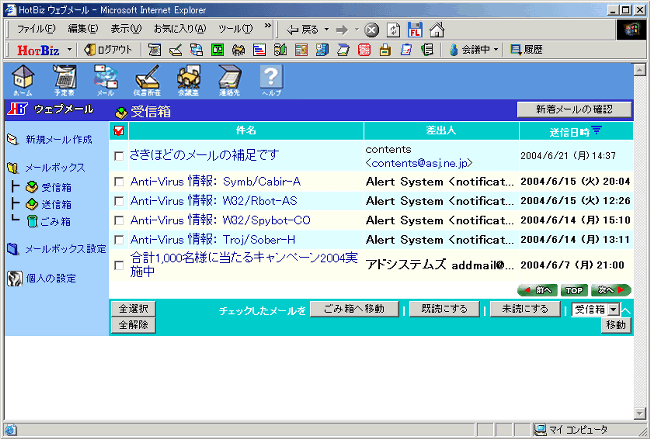650x439 pixels.
Task: Click the ログアウト toolbar button
Action: (x=108, y=50)
